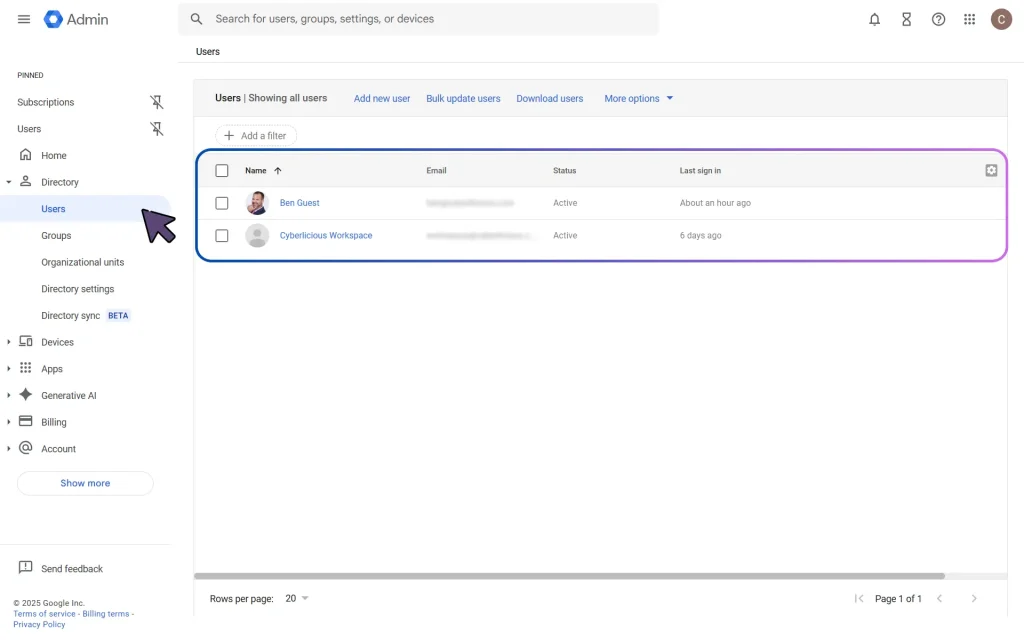Open the column settings gear icon
The width and height of the screenshot is (1024, 640).
pos(991,170)
